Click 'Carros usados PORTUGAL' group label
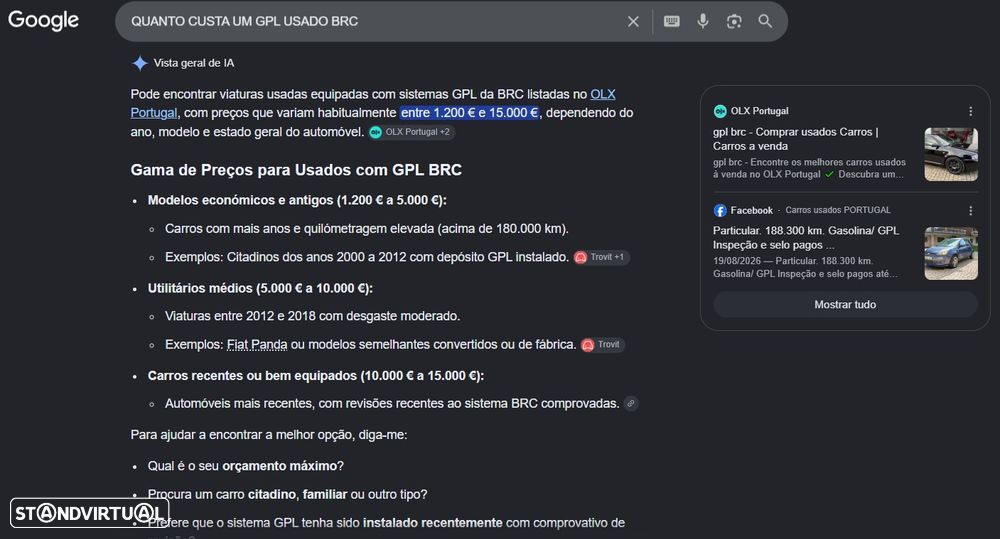Screen dimensions: 1000x539 tap(837, 210)
